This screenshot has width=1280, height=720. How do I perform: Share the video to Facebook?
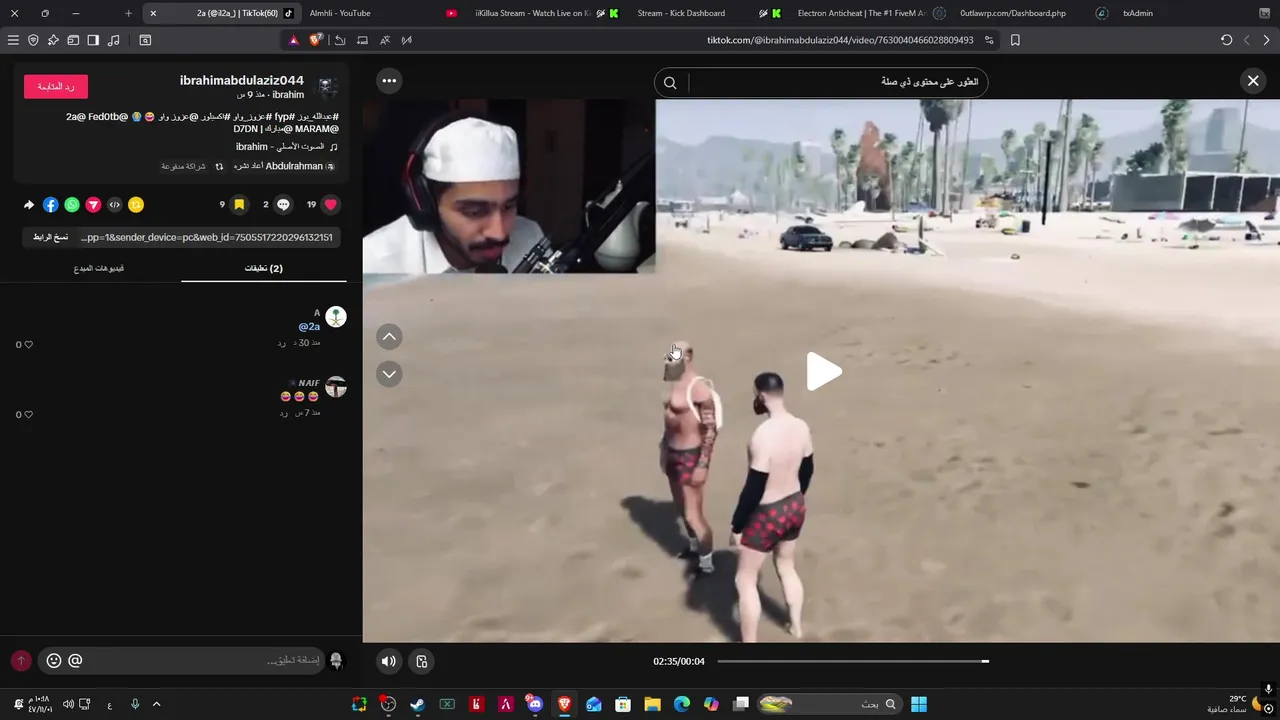50,204
